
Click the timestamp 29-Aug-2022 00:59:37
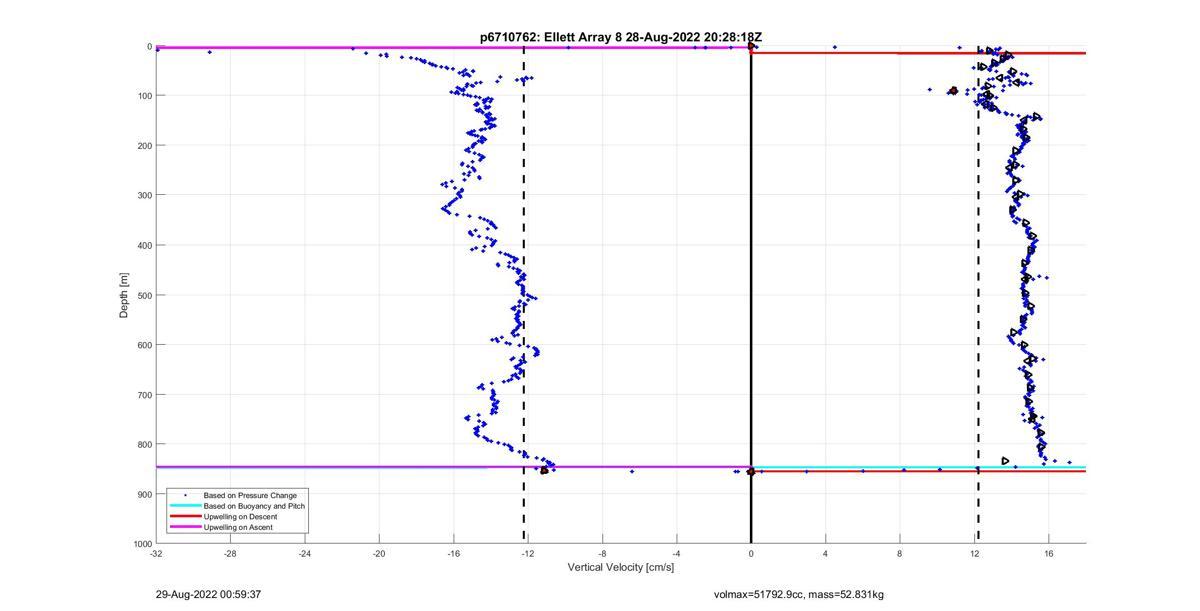(x=206, y=594)
